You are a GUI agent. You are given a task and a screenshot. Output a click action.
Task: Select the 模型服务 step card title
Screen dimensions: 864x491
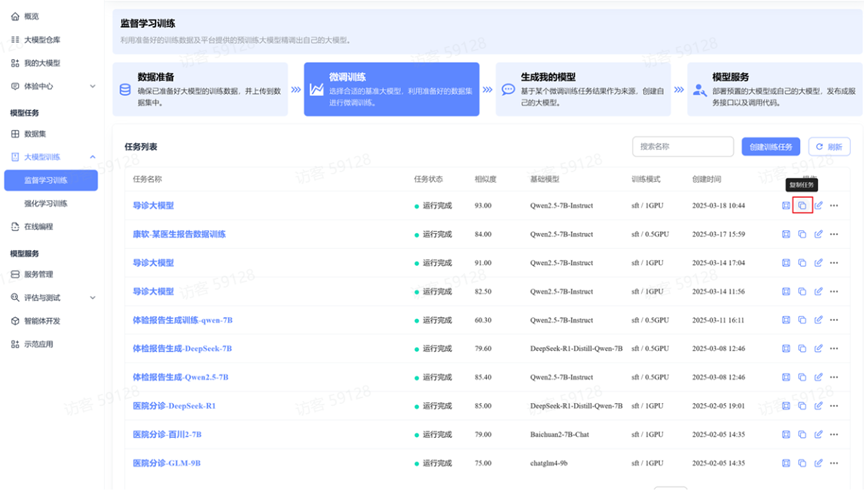point(730,77)
